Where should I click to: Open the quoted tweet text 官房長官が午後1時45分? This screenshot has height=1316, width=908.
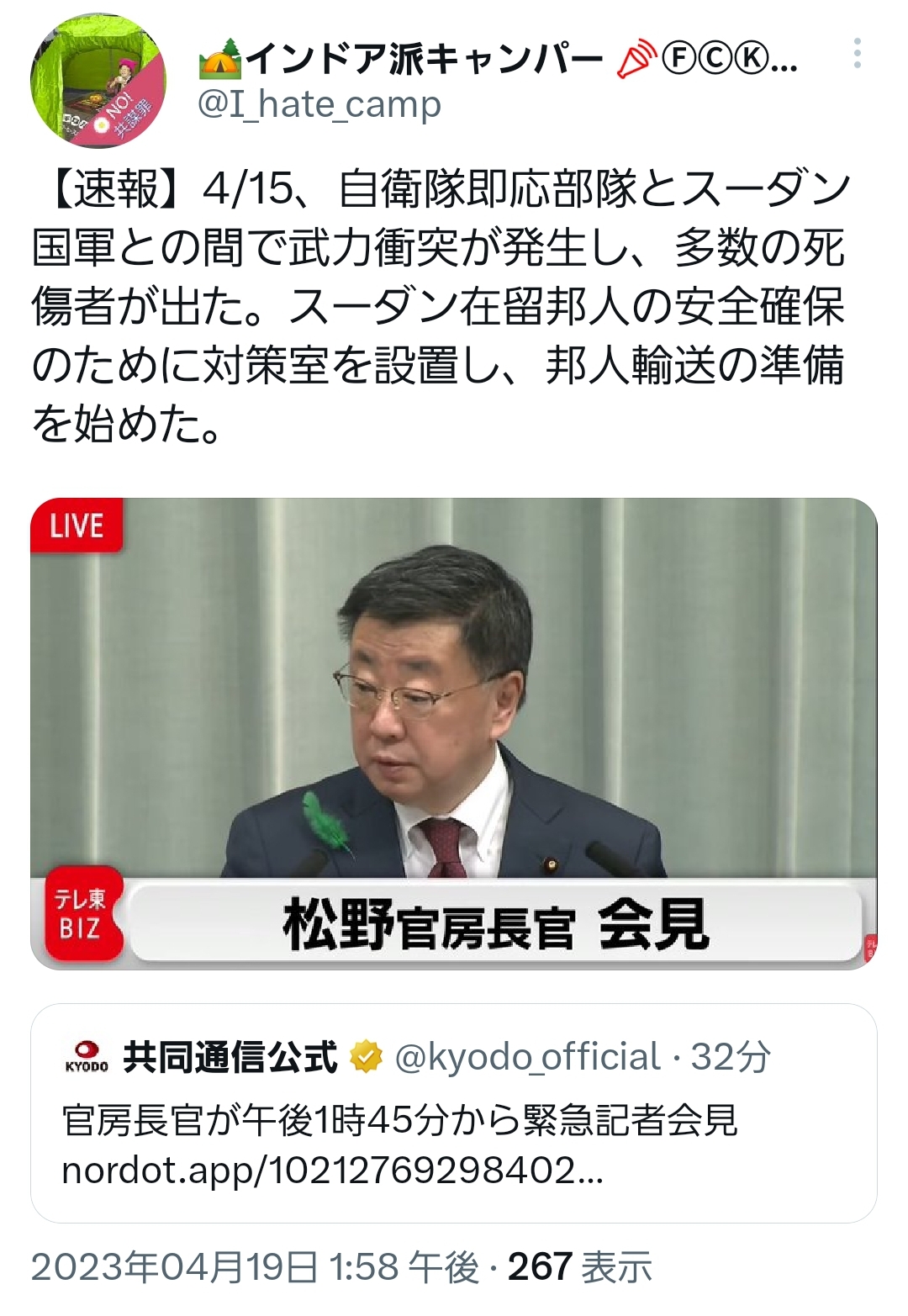coord(400,1119)
